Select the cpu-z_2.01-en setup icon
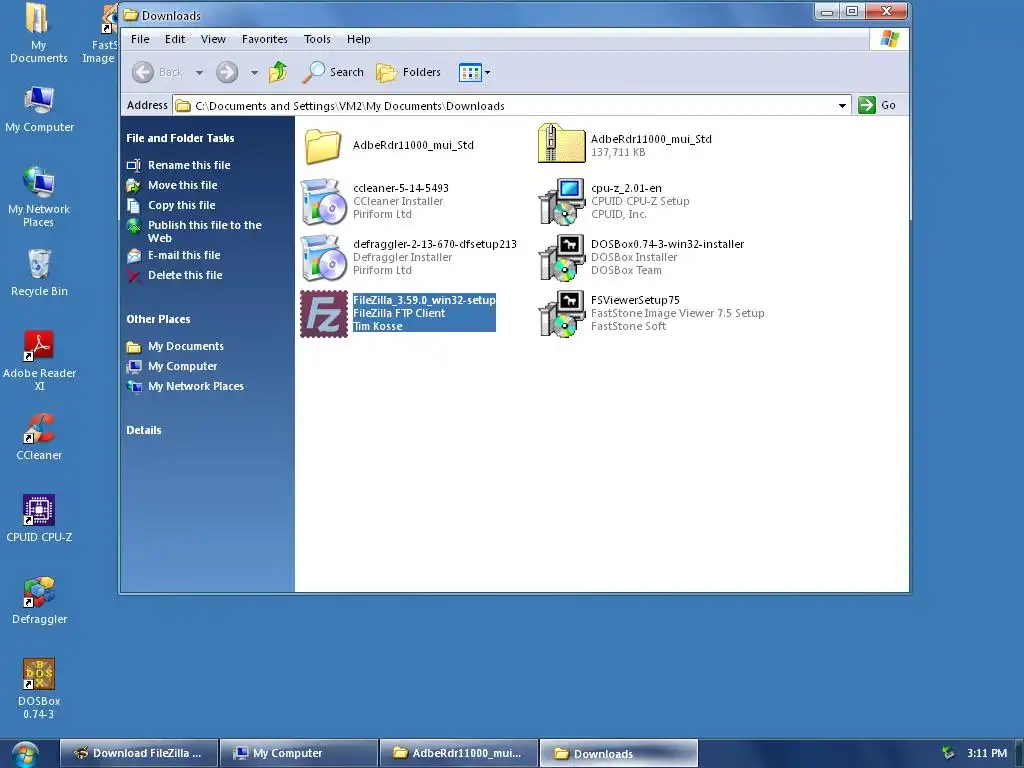 pos(562,202)
